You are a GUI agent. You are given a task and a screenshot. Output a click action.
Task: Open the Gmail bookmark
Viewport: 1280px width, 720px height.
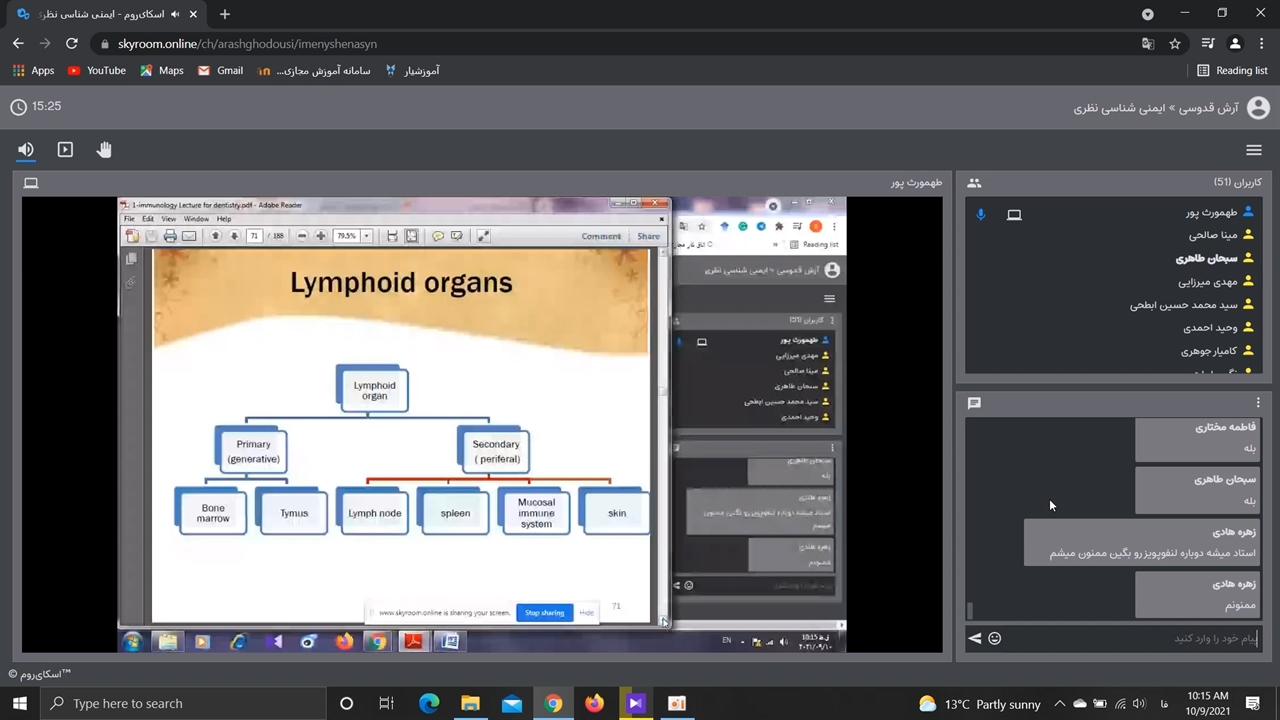(220, 71)
